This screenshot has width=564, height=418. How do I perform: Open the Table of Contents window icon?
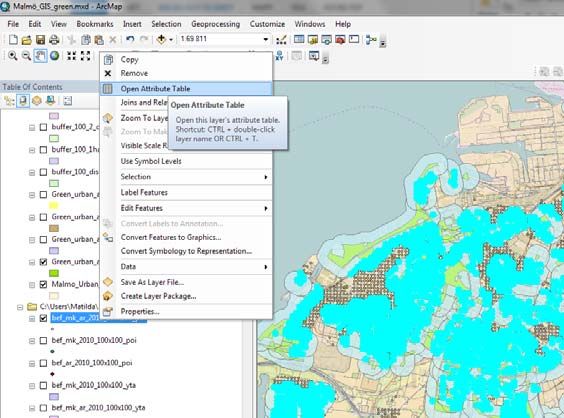(299, 39)
